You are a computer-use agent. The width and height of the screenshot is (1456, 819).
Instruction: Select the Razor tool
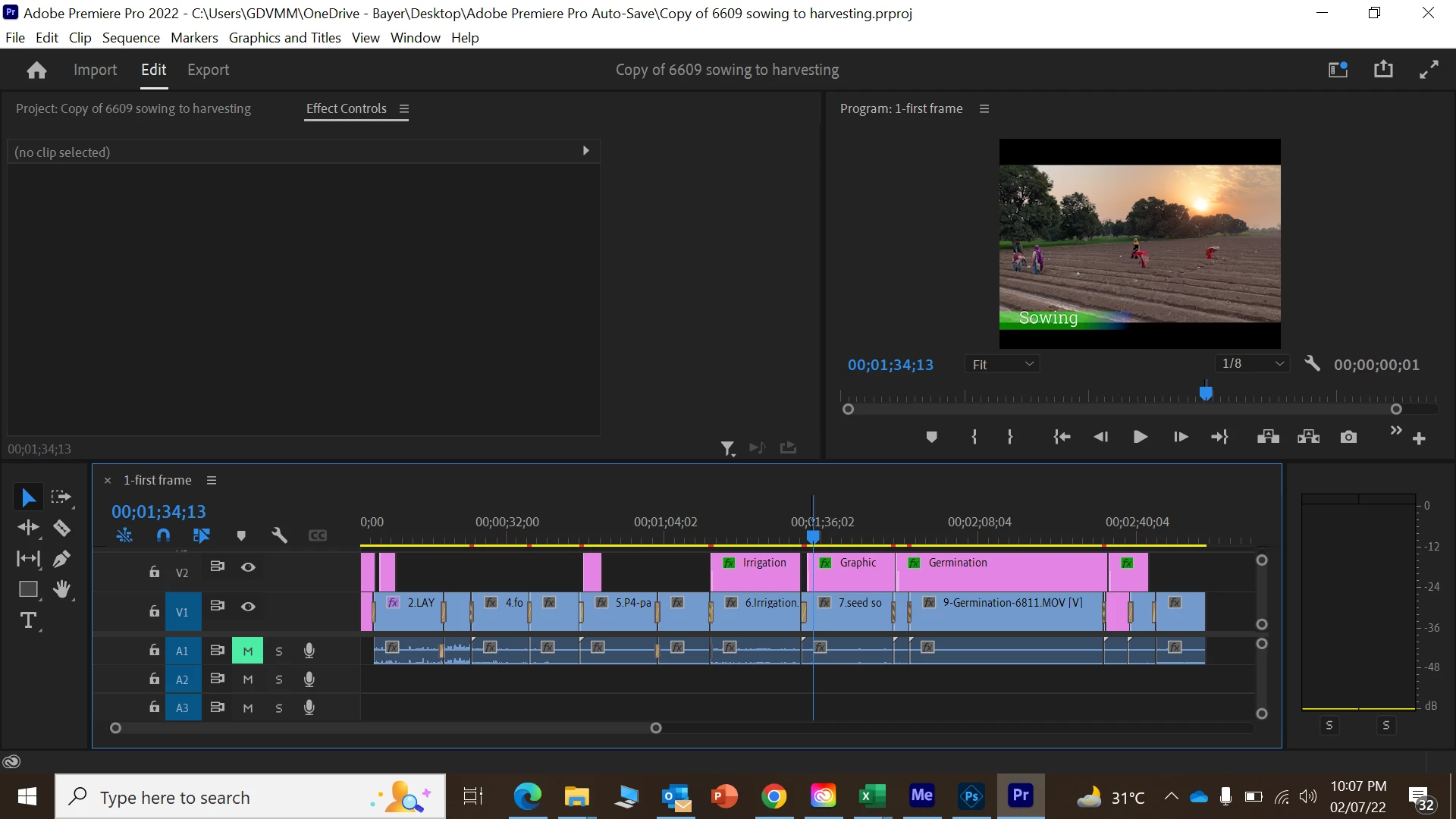pyautogui.click(x=62, y=528)
